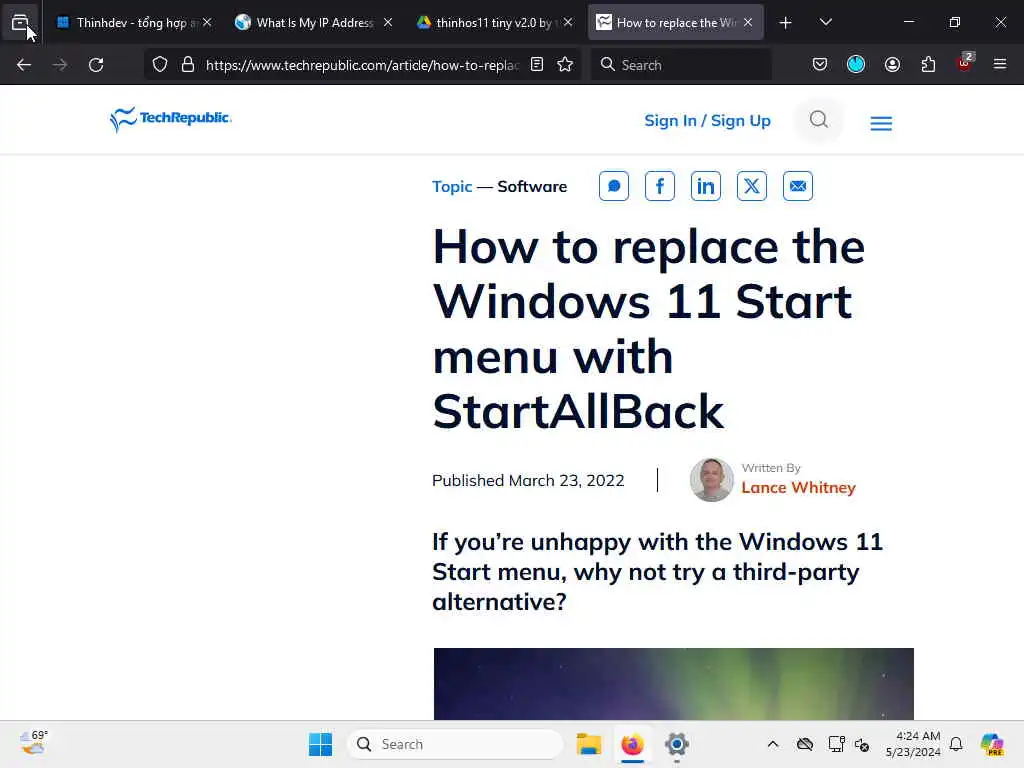Open Lance Whitney author page link
This screenshot has height=768, width=1024.
click(x=798, y=488)
